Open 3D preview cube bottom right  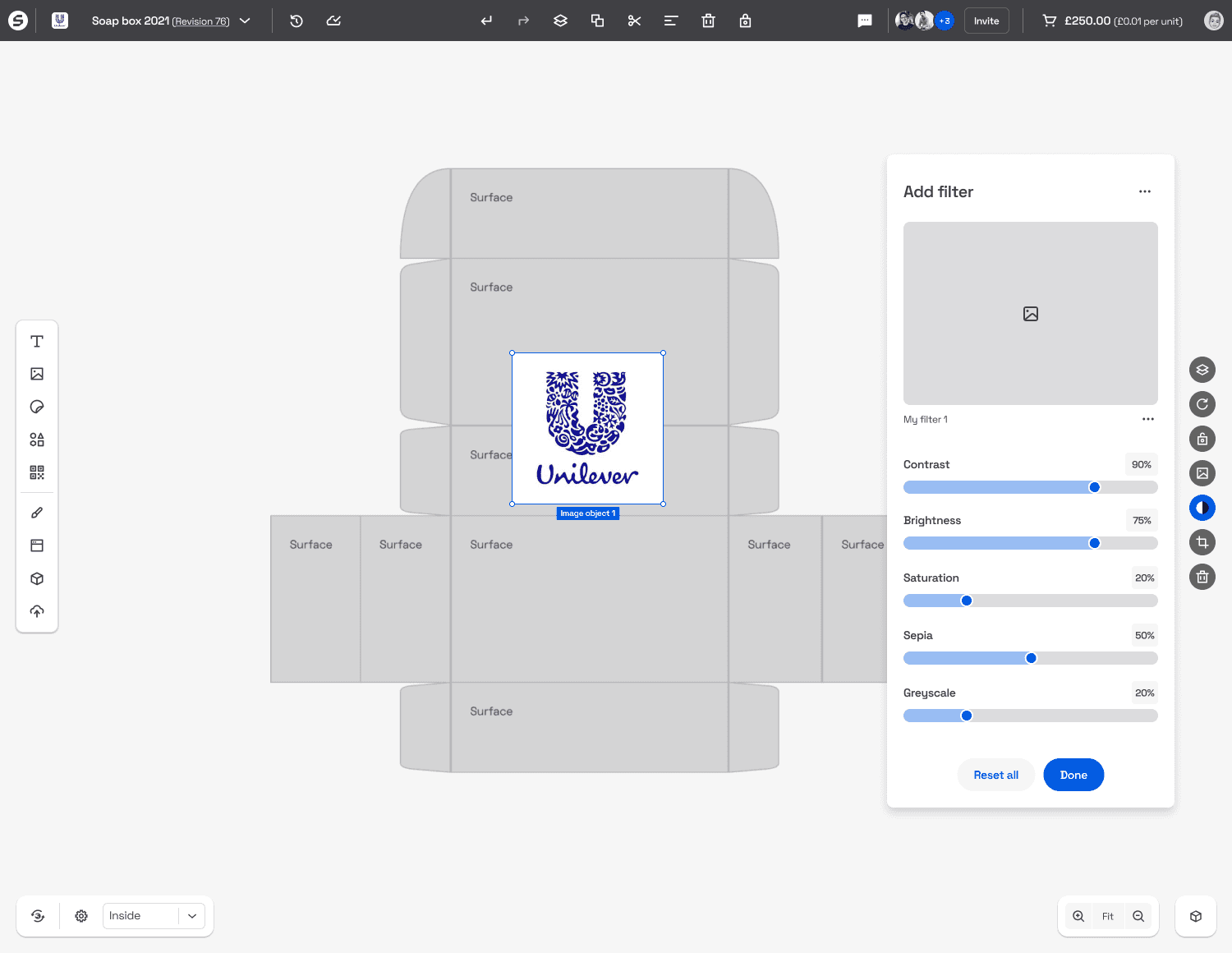point(1196,916)
